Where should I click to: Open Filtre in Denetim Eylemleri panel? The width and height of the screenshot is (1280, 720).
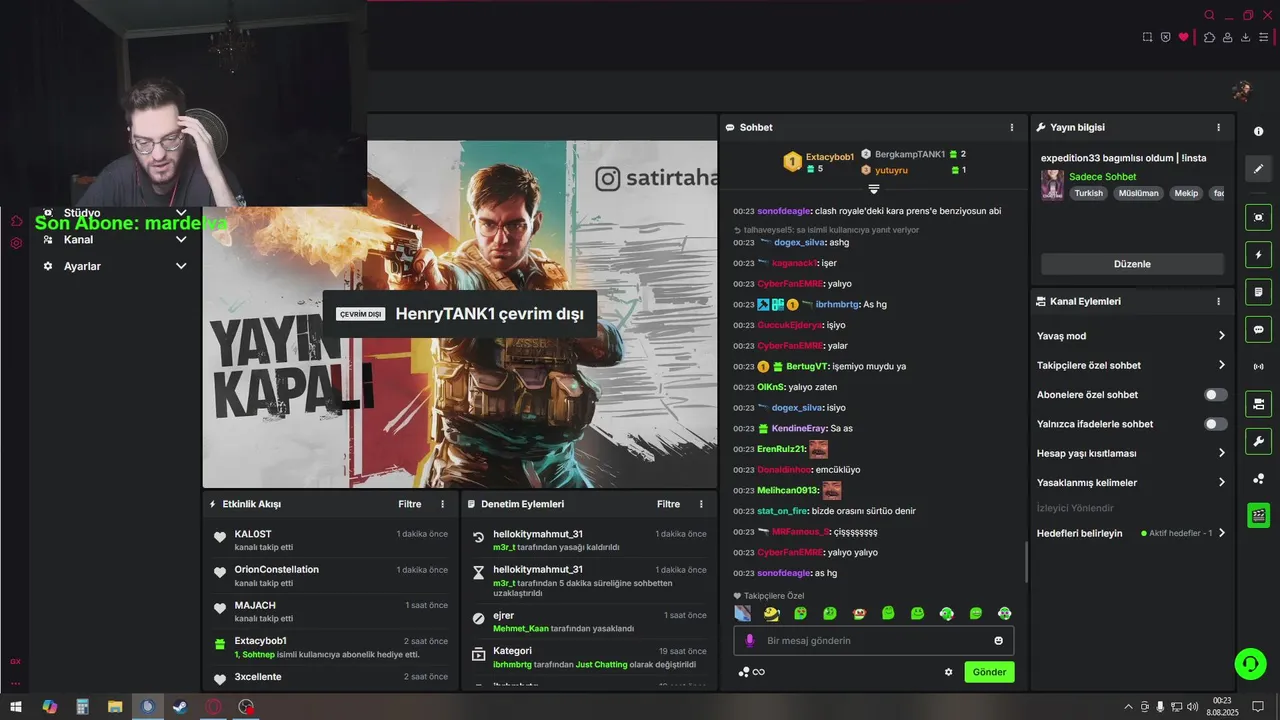click(668, 504)
